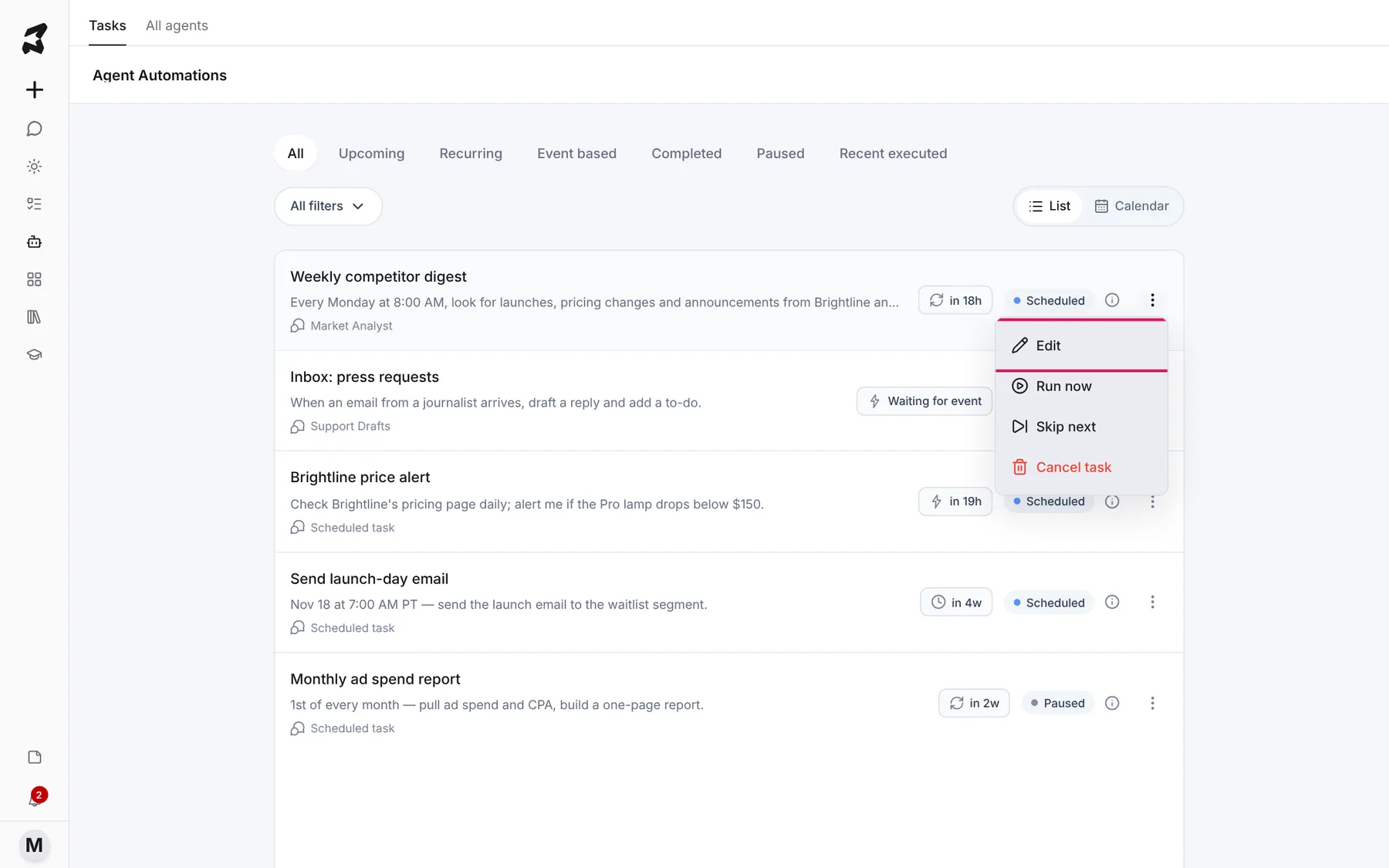The height and width of the screenshot is (868, 1389).
Task: Open the M user avatar menu
Action: pos(34,845)
